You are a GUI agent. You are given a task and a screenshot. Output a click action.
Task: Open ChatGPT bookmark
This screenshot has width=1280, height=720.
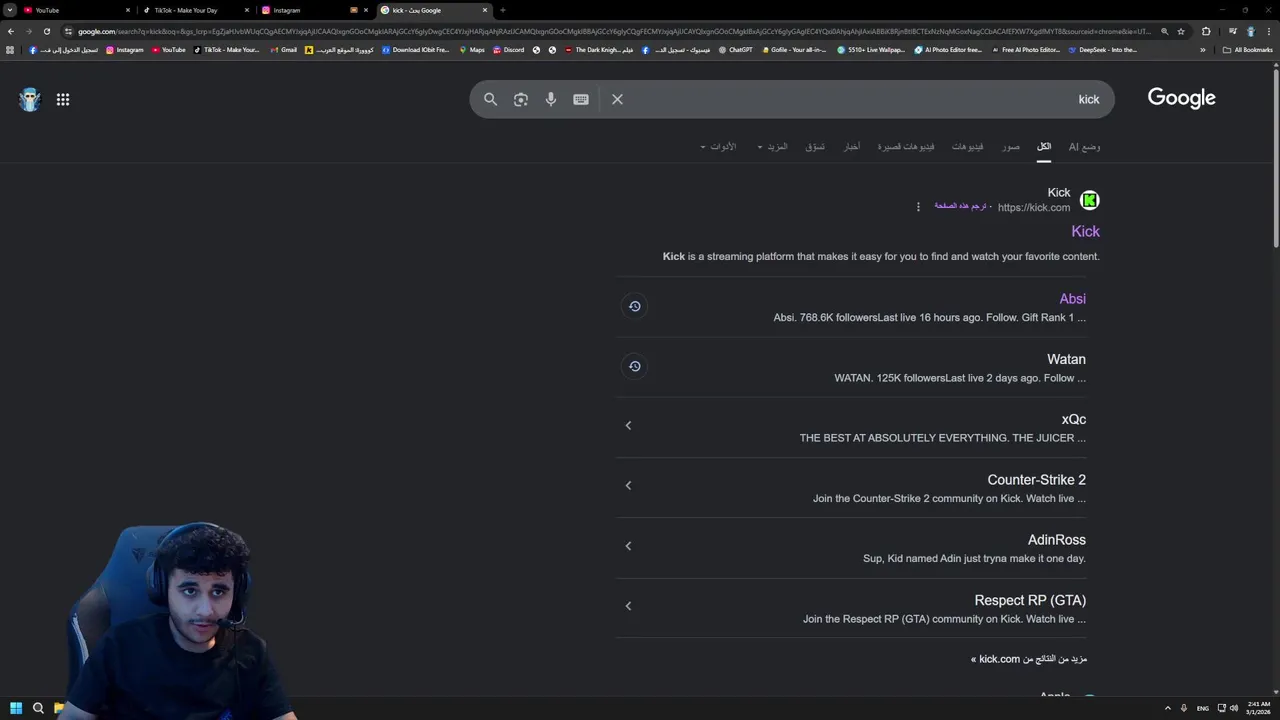tap(735, 50)
